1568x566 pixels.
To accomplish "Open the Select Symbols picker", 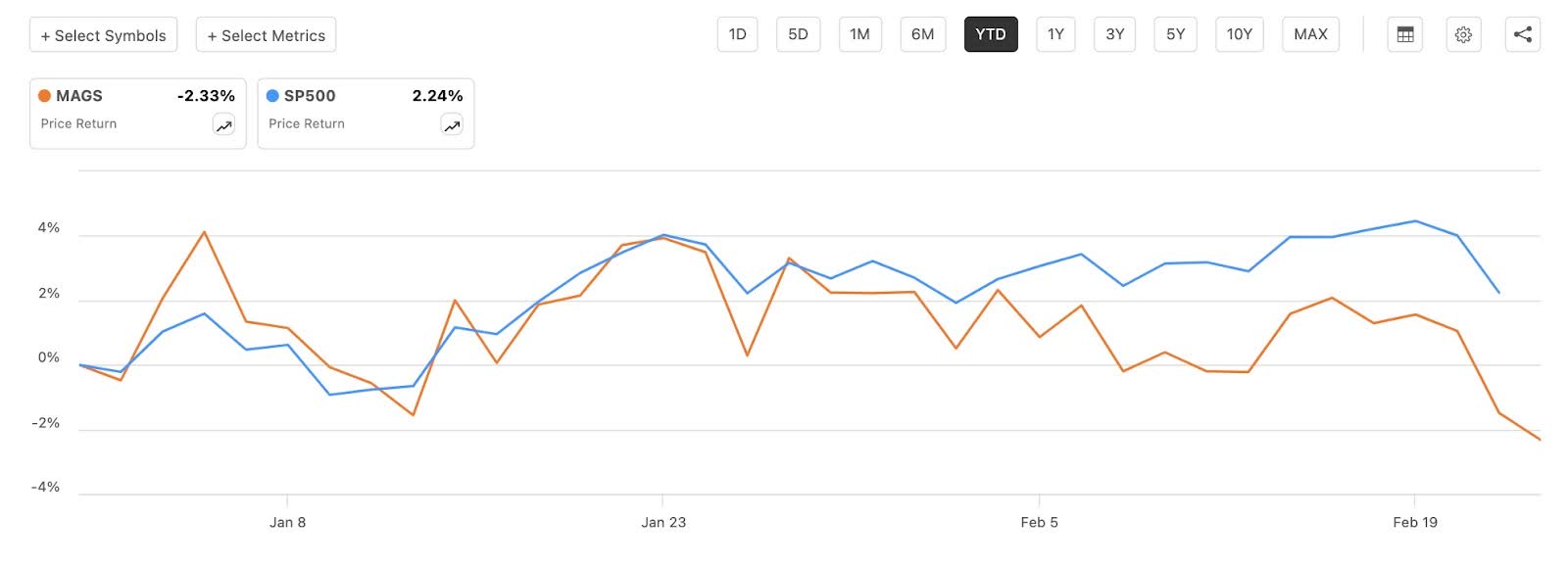I will pos(103,34).
